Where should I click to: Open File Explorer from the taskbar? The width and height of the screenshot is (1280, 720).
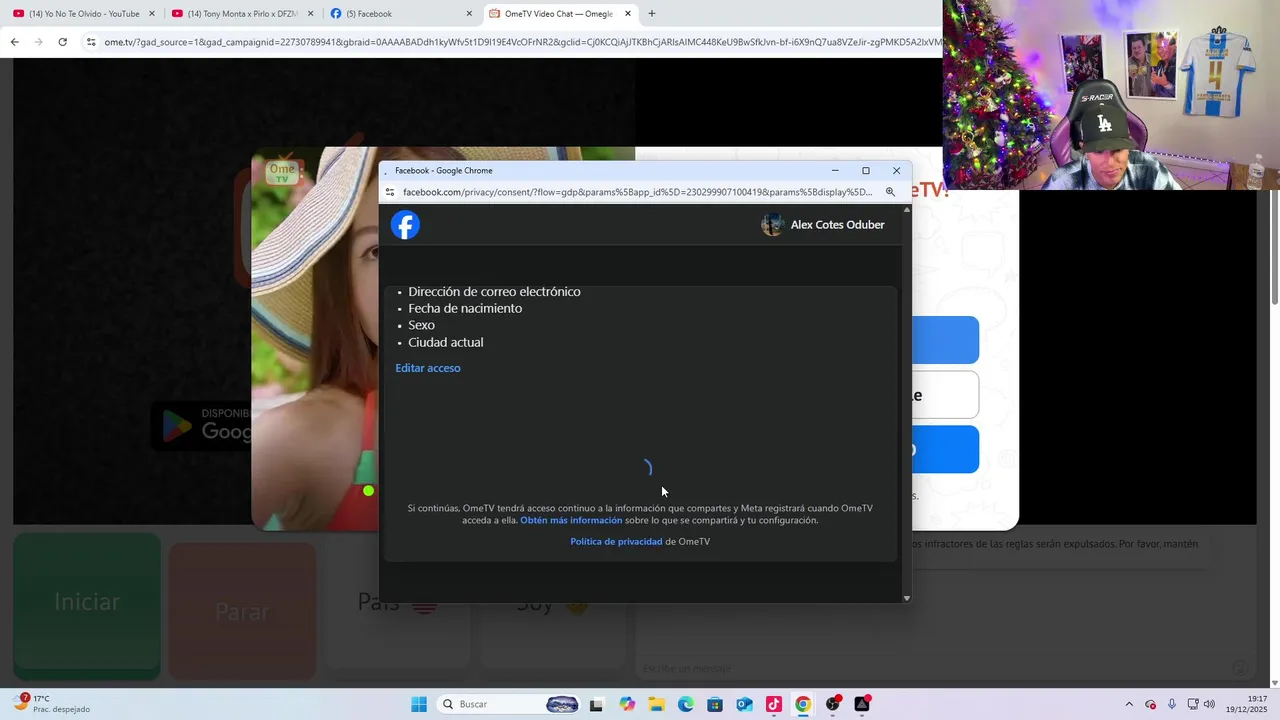pos(656,704)
